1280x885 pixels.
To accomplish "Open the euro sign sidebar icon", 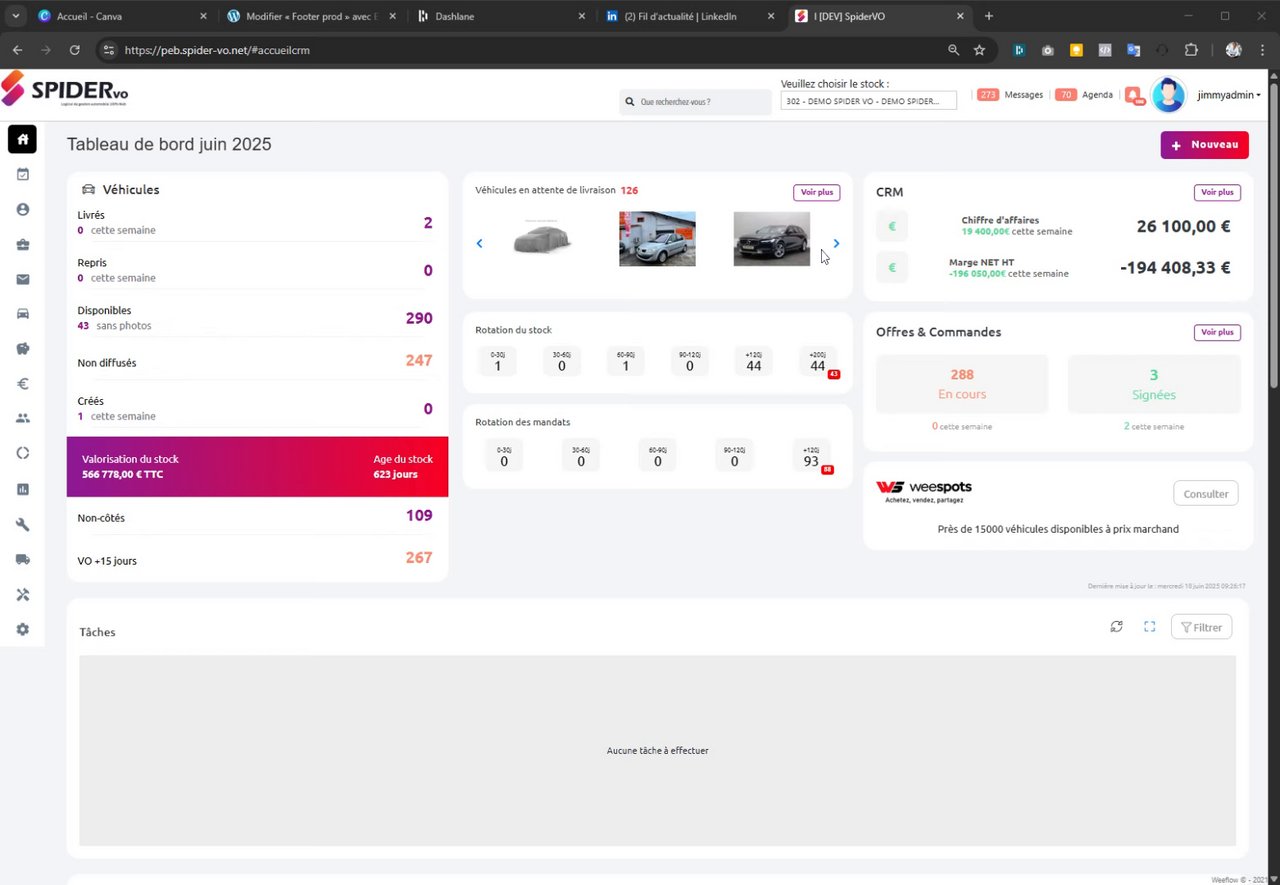I will 22,383.
